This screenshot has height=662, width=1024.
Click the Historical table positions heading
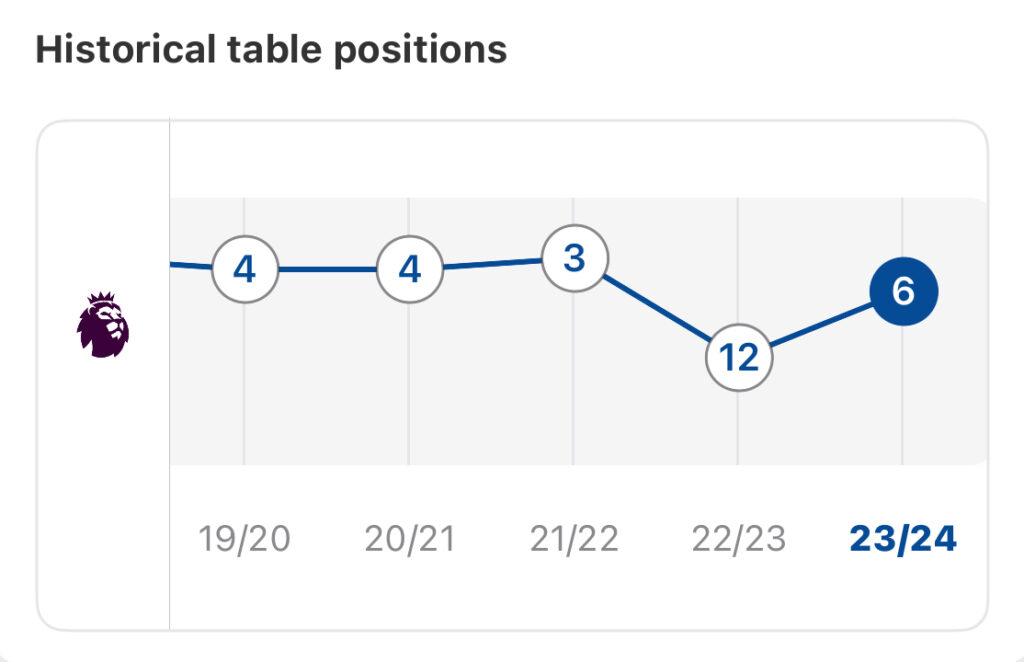pos(271,50)
